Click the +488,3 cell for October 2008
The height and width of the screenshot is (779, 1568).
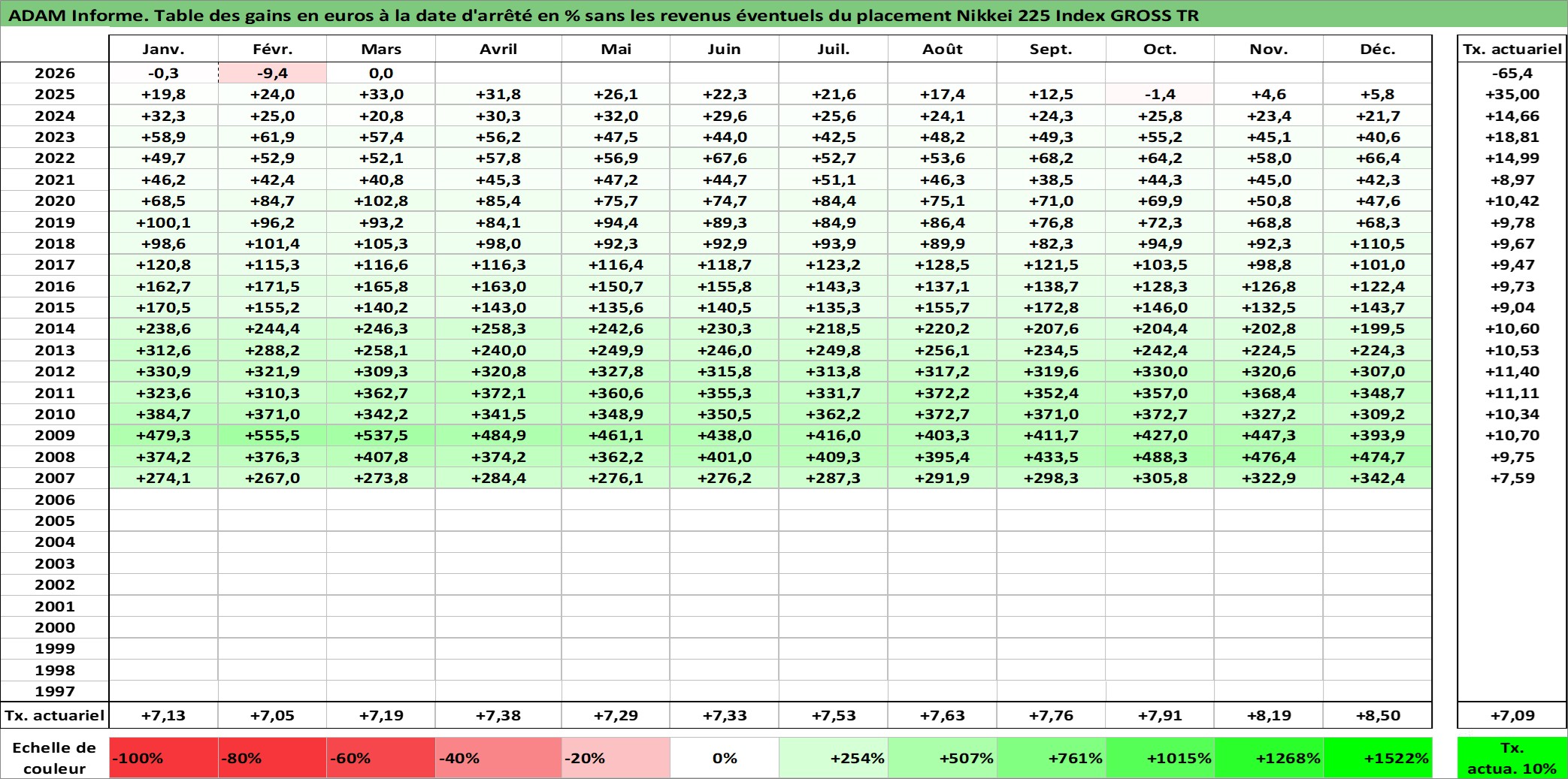tap(1160, 457)
